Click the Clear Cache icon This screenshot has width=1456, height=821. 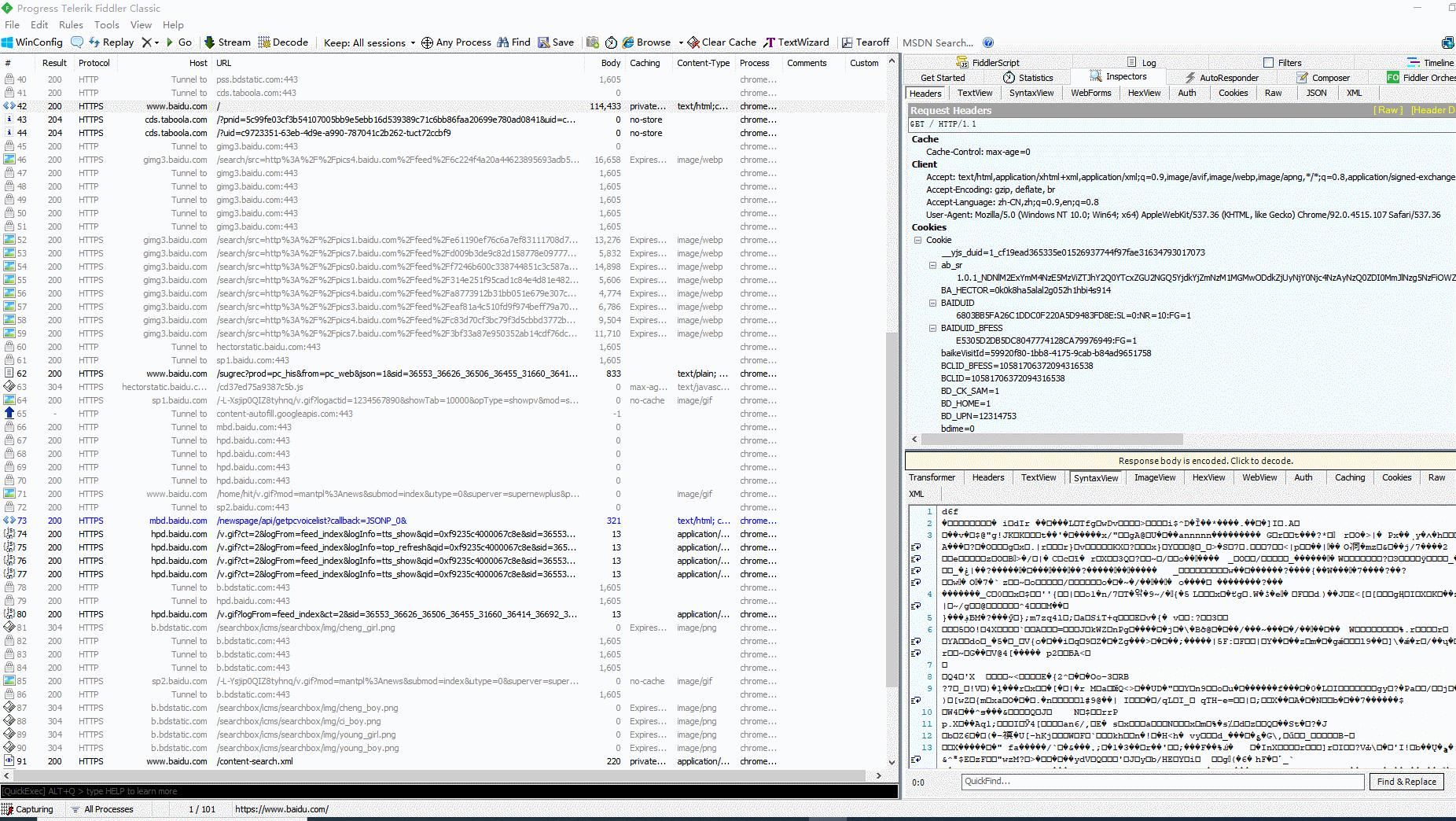coord(693,42)
